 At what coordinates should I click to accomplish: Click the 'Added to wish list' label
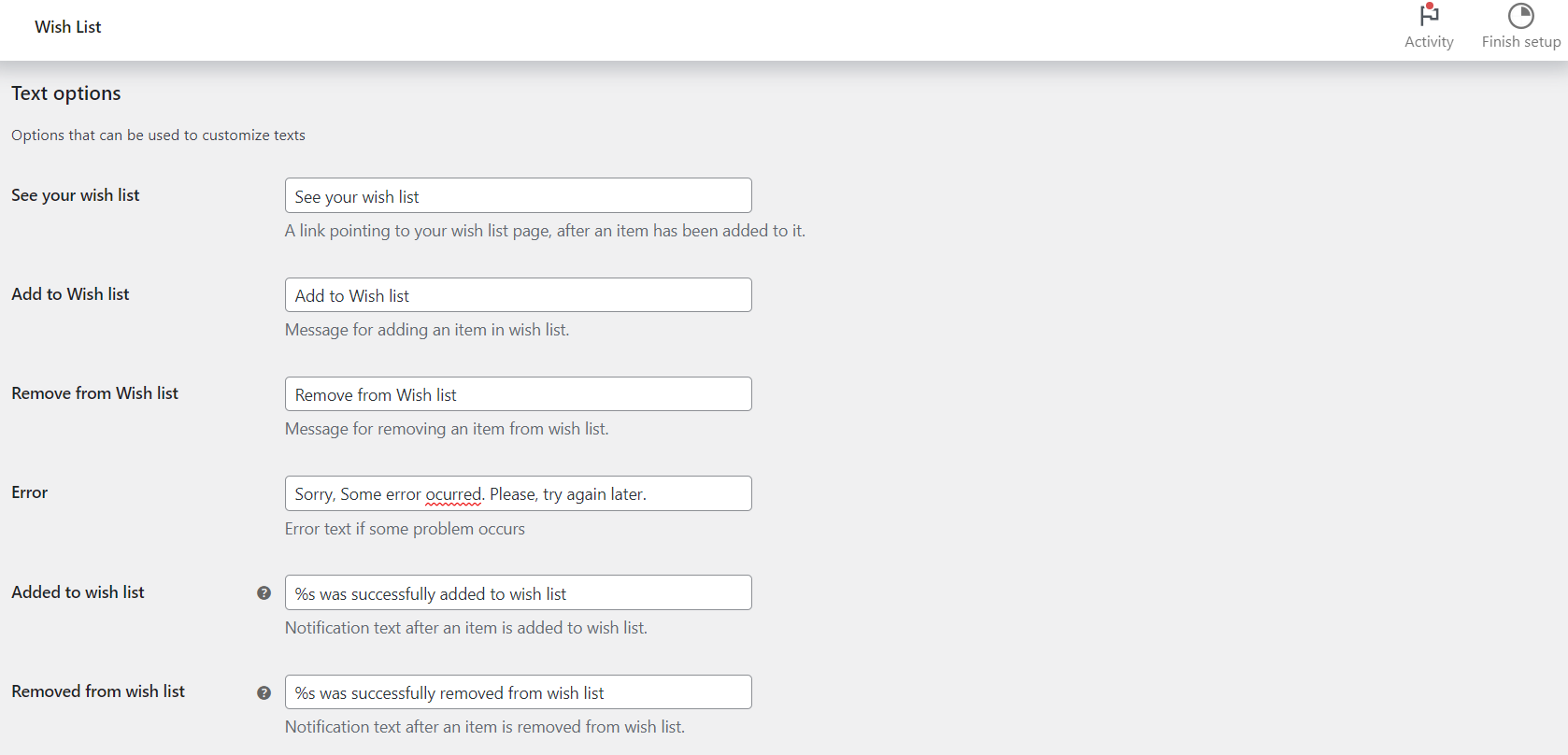coord(78,592)
